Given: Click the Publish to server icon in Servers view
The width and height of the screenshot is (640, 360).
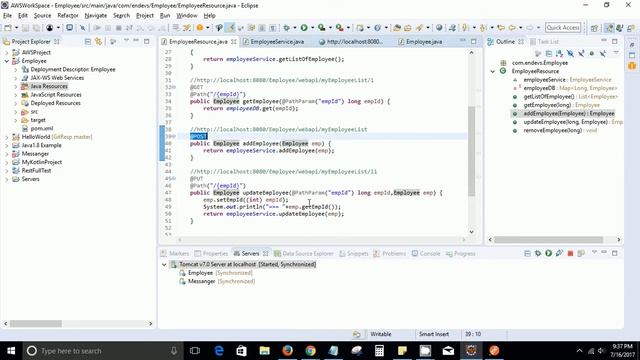Looking at the screenshot, I should 581,253.
